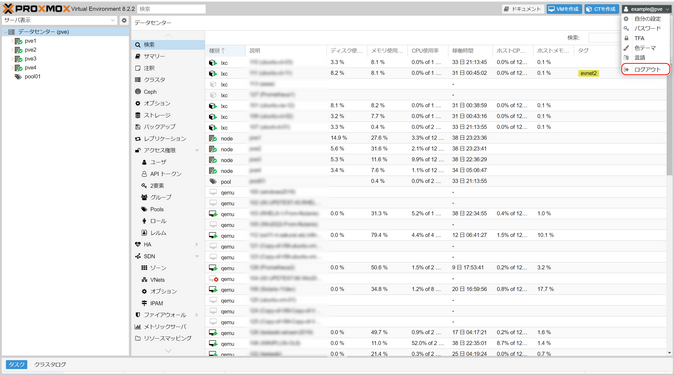Select 色テーマ in the user menu
This screenshot has height=375, width=674.
pos(646,48)
